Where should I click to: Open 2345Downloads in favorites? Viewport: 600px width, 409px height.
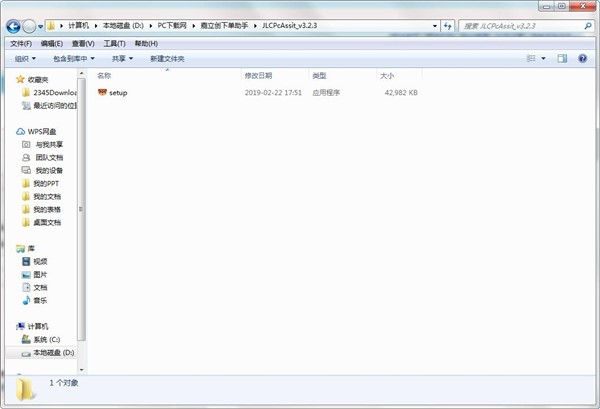pos(50,93)
